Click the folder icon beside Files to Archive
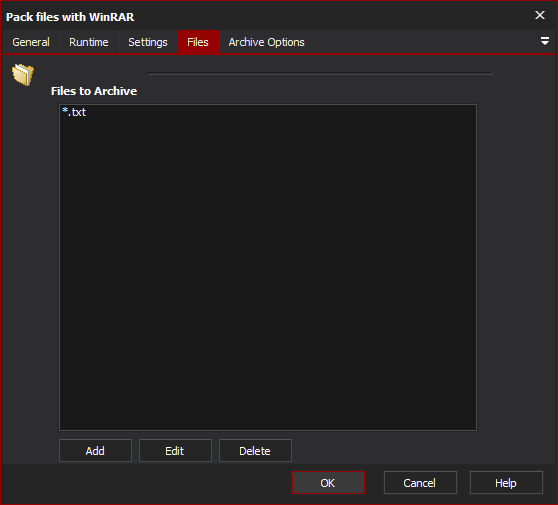This screenshot has height=505, width=558. pos(23,74)
